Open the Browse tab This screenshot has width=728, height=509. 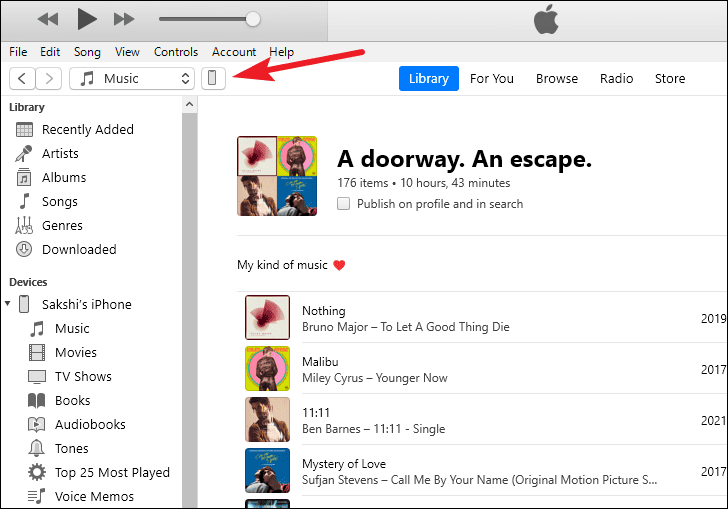coord(557,78)
